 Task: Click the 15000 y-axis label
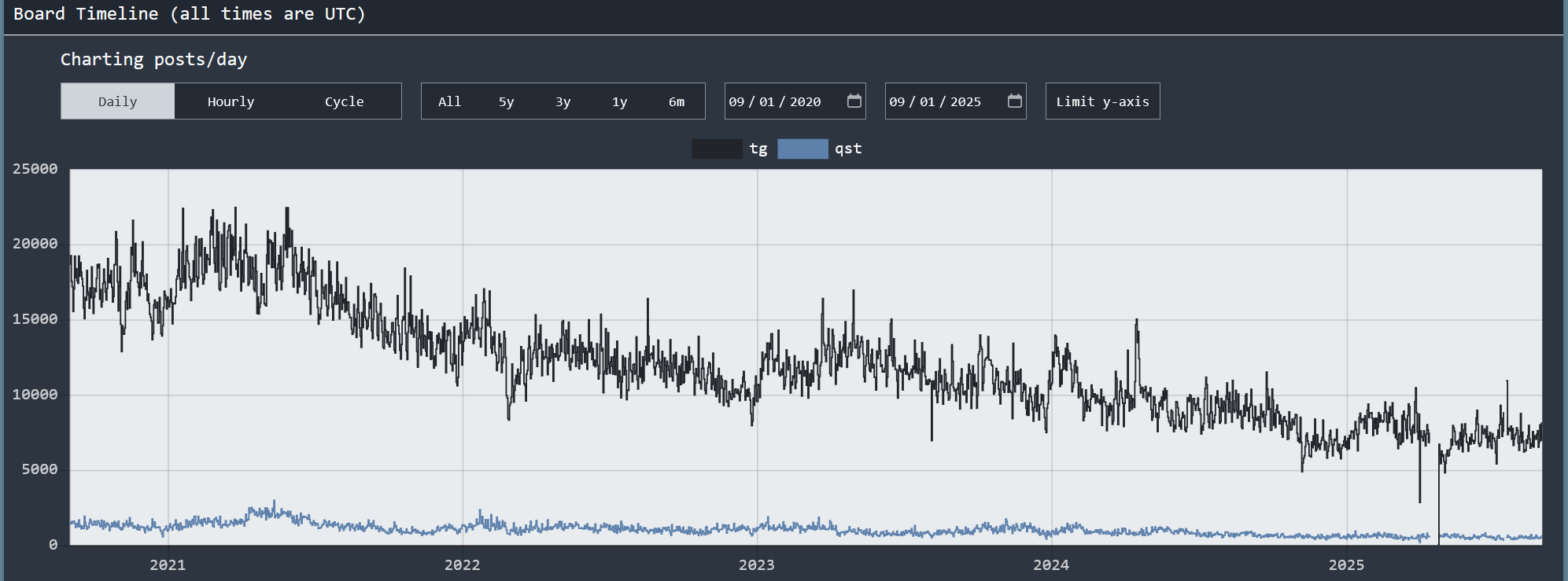[35, 319]
